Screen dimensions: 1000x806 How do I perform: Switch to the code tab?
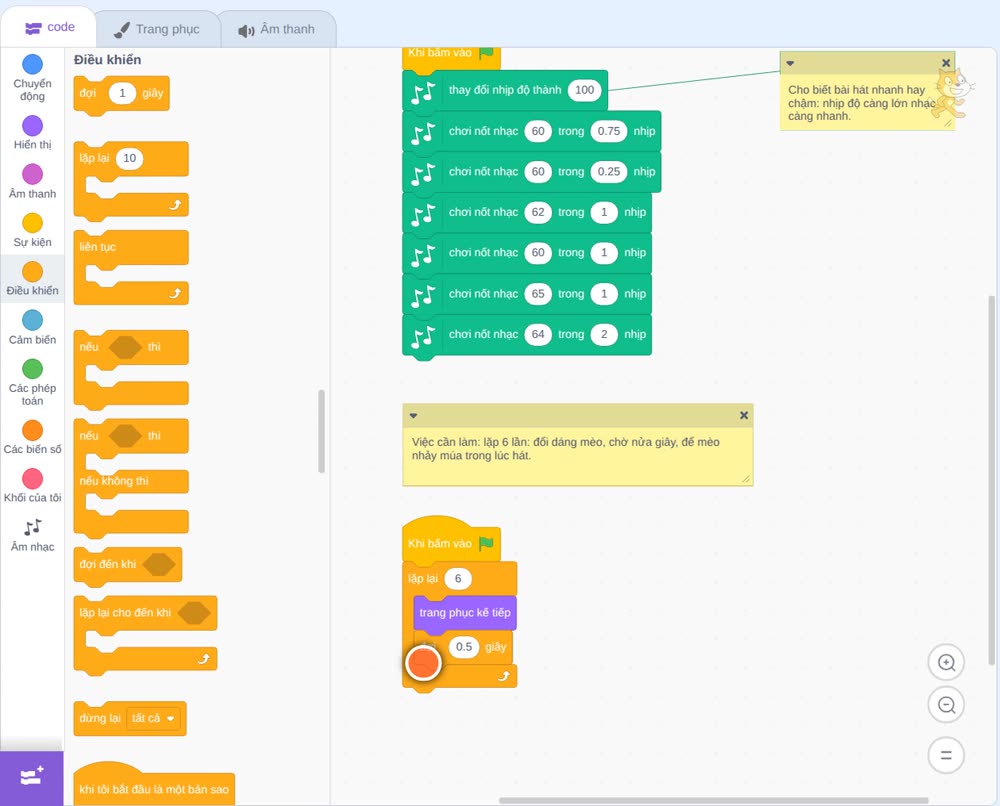49,27
